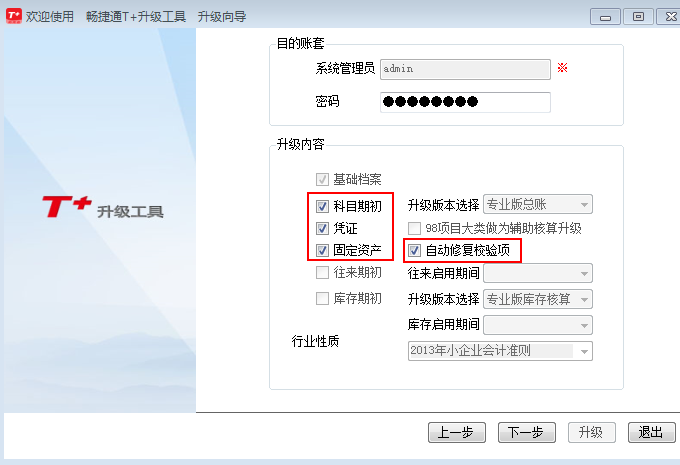Uncheck the 凭证 checkbox
Image resolution: width=680 pixels, height=465 pixels.
point(322,228)
